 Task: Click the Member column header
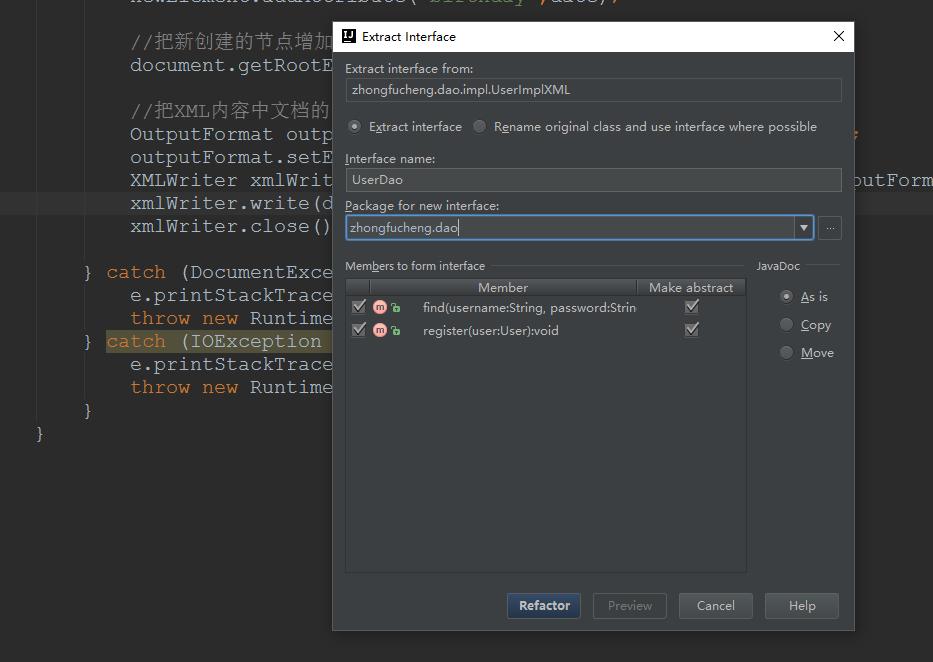(x=503, y=287)
